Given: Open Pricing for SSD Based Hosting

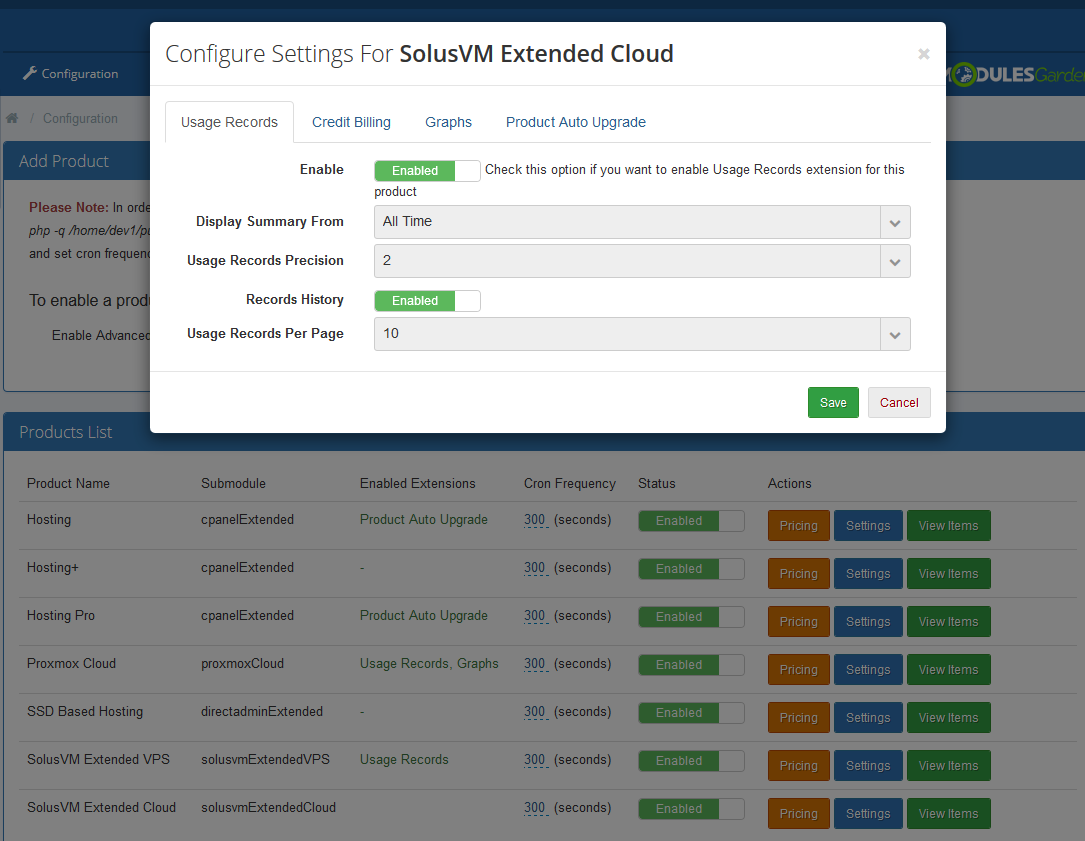Looking at the screenshot, I should pos(799,718).
